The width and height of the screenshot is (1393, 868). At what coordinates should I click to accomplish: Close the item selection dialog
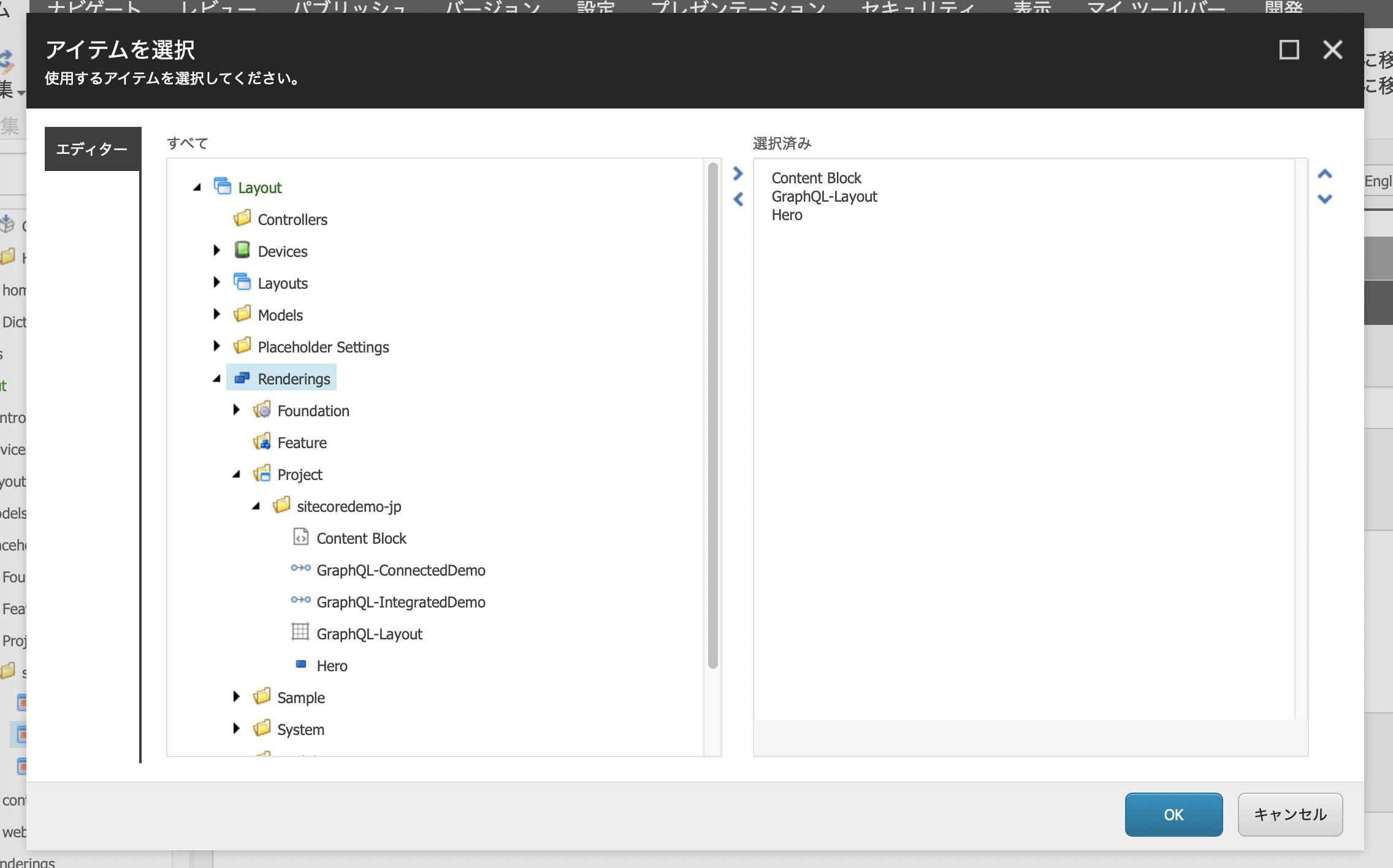point(1333,50)
